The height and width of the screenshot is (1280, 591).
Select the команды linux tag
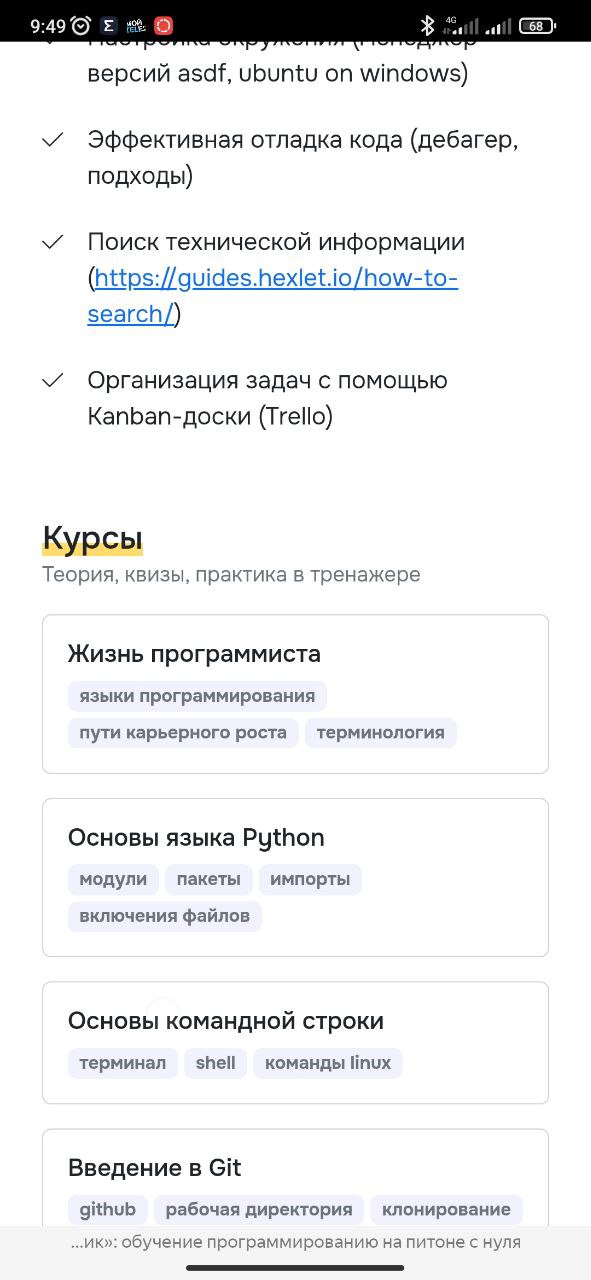coord(328,1063)
